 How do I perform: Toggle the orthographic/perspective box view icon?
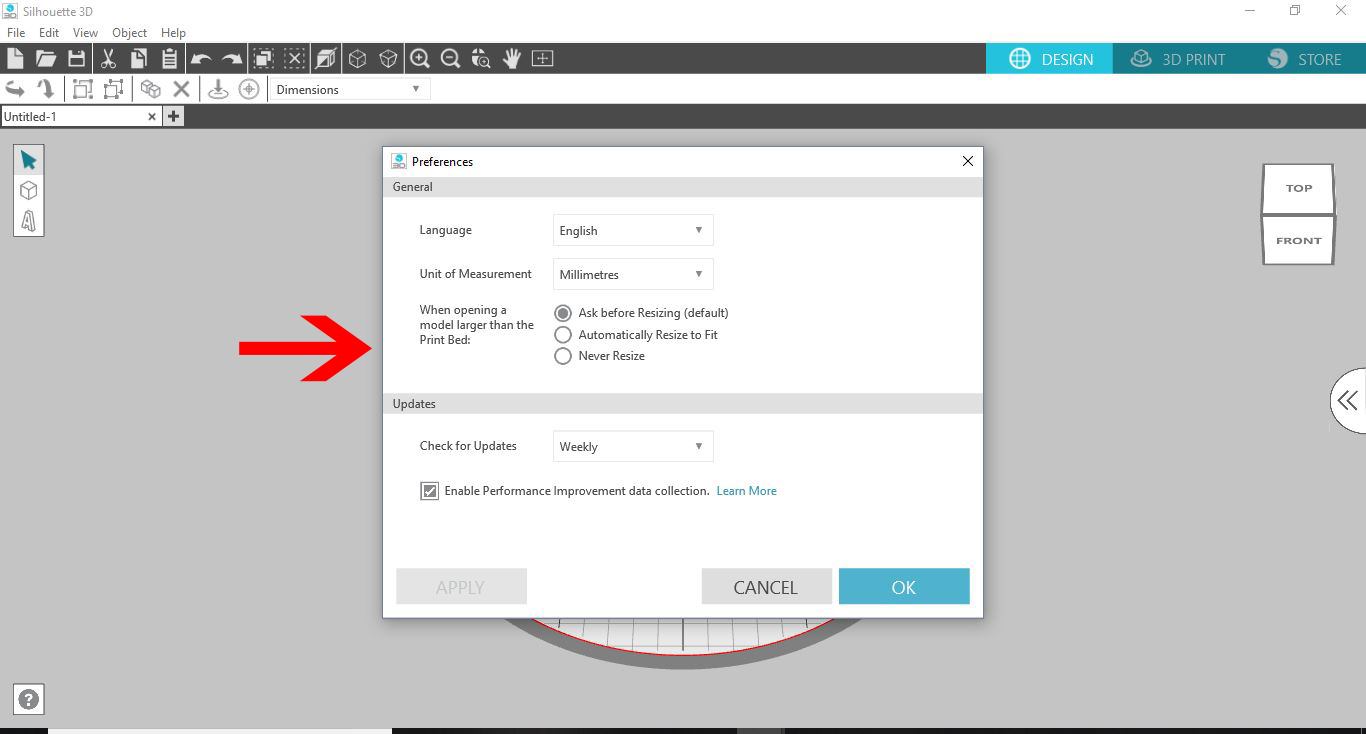[325, 58]
